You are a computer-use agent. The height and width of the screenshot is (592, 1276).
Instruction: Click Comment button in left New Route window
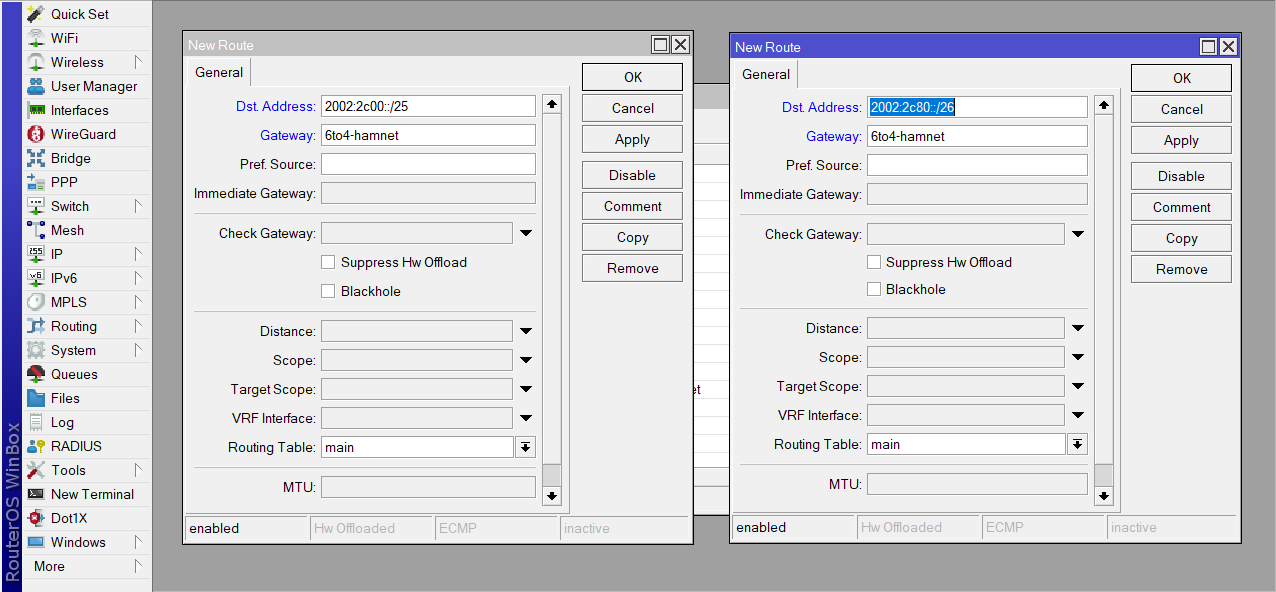(x=632, y=206)
